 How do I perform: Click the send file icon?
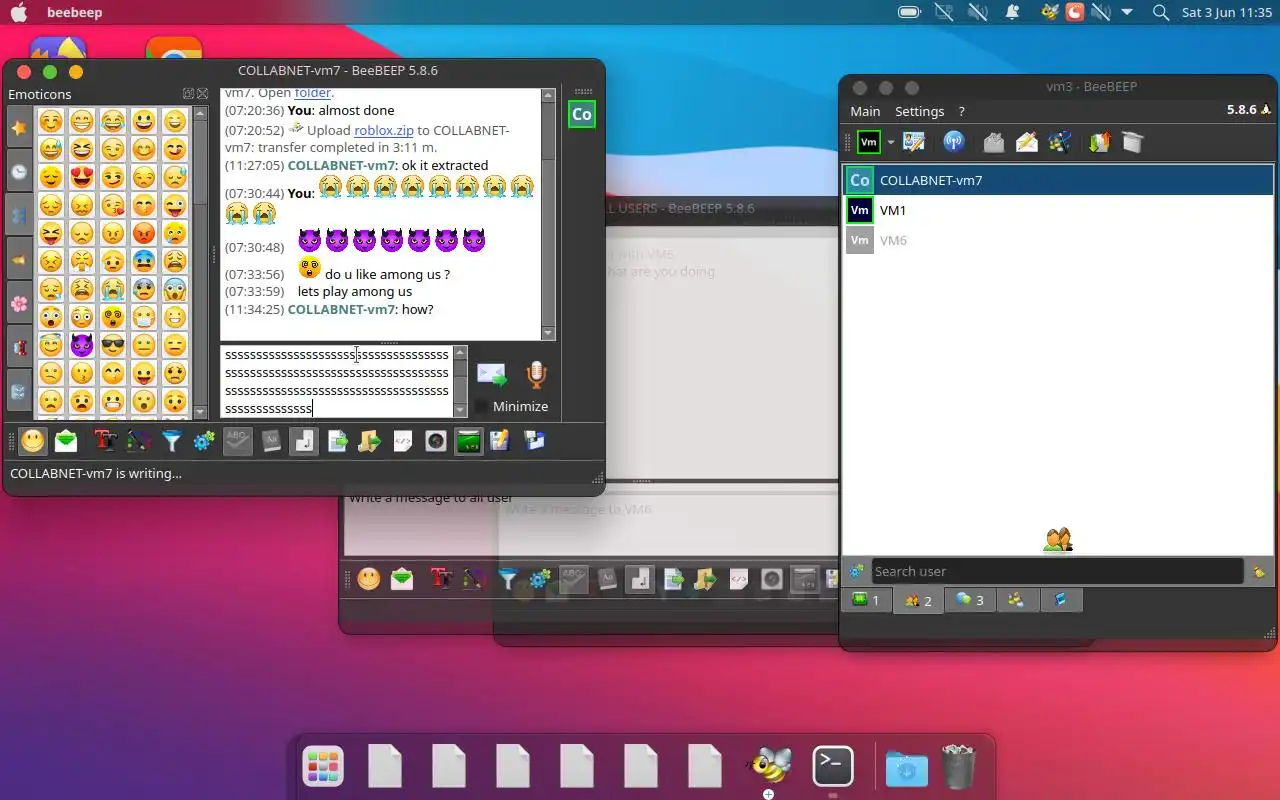337,441
